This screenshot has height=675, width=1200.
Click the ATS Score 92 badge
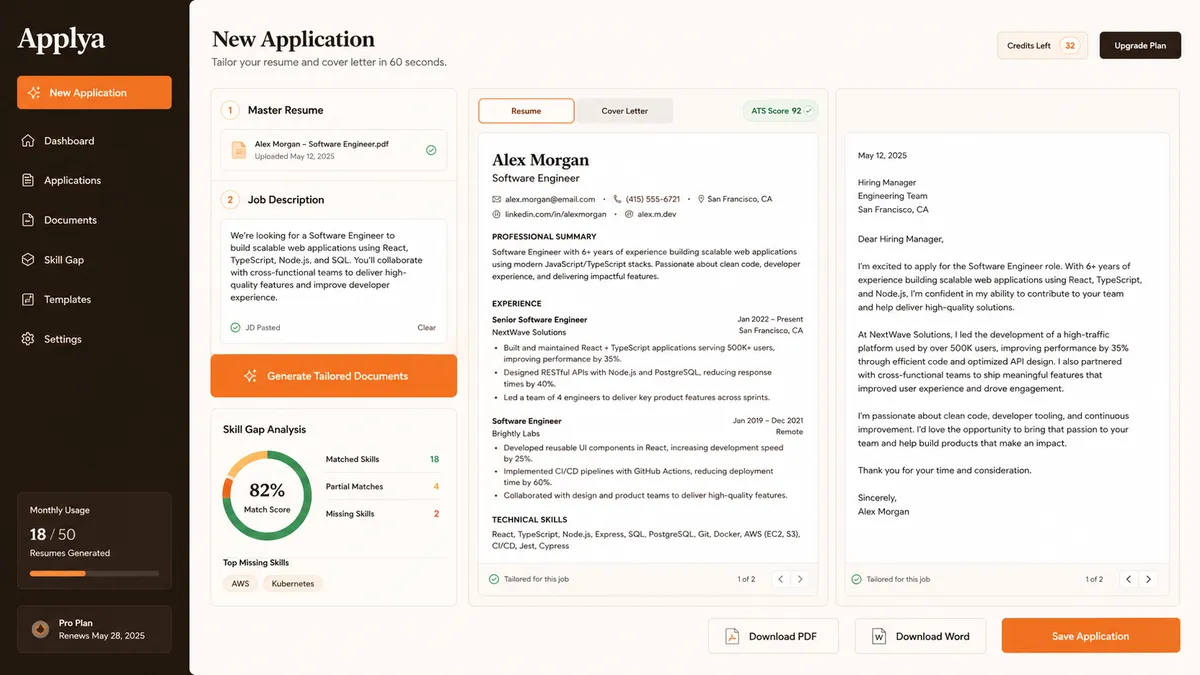point(780,111)
